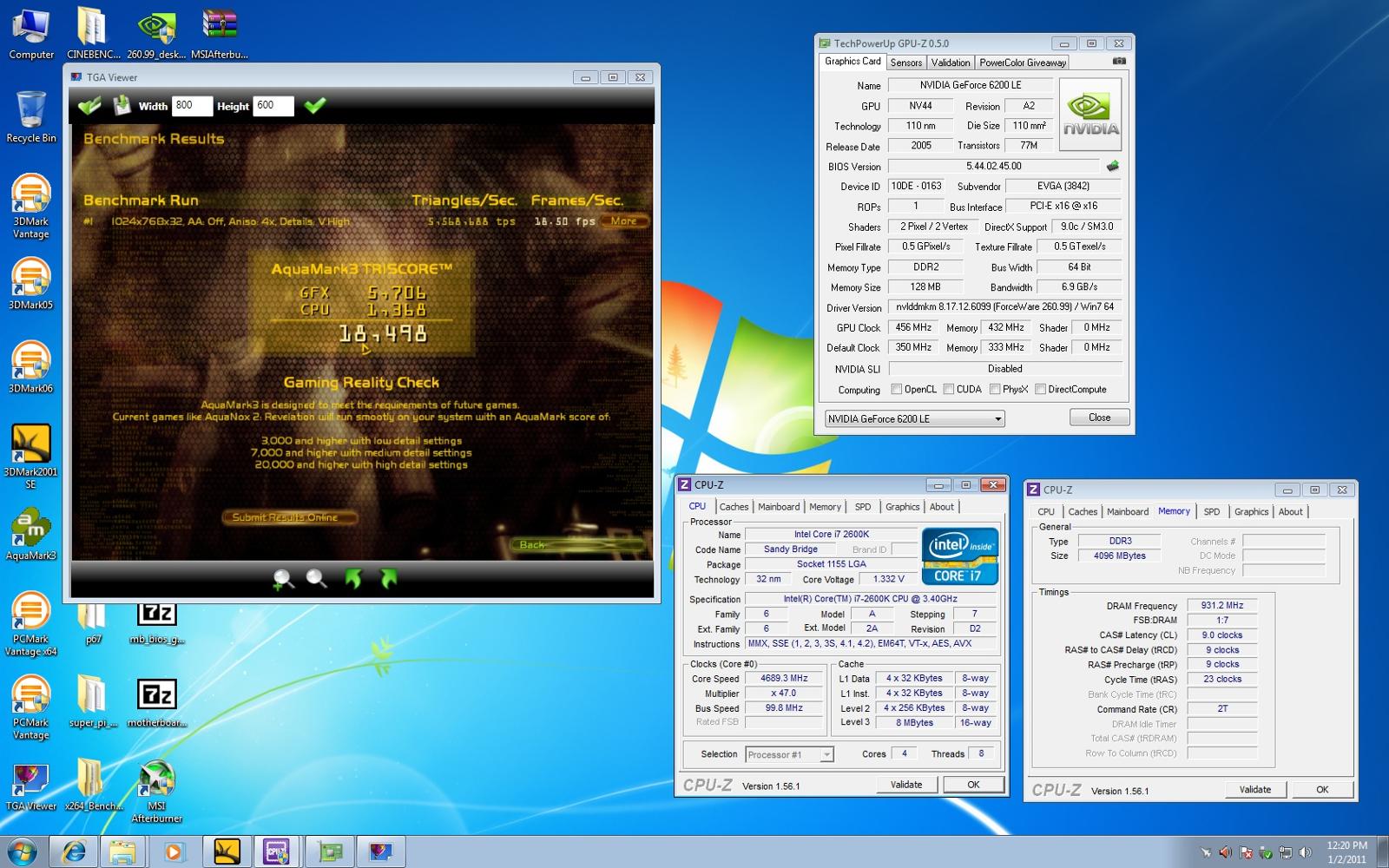The height and width of the screenshot is (868, 1389).
Task: Open the 3DMark Vantage desktop icon
Action: point(31,206)
